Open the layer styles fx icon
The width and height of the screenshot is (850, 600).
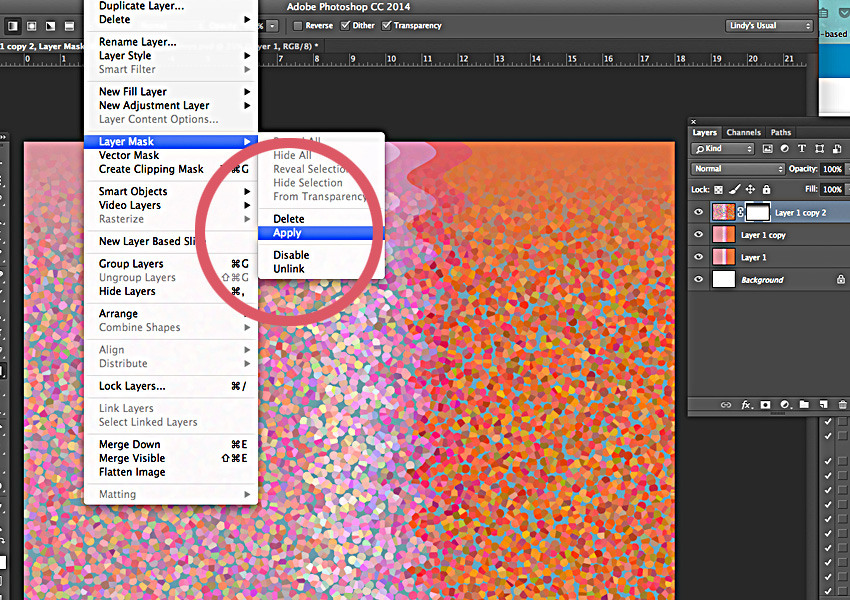point(746,404)
